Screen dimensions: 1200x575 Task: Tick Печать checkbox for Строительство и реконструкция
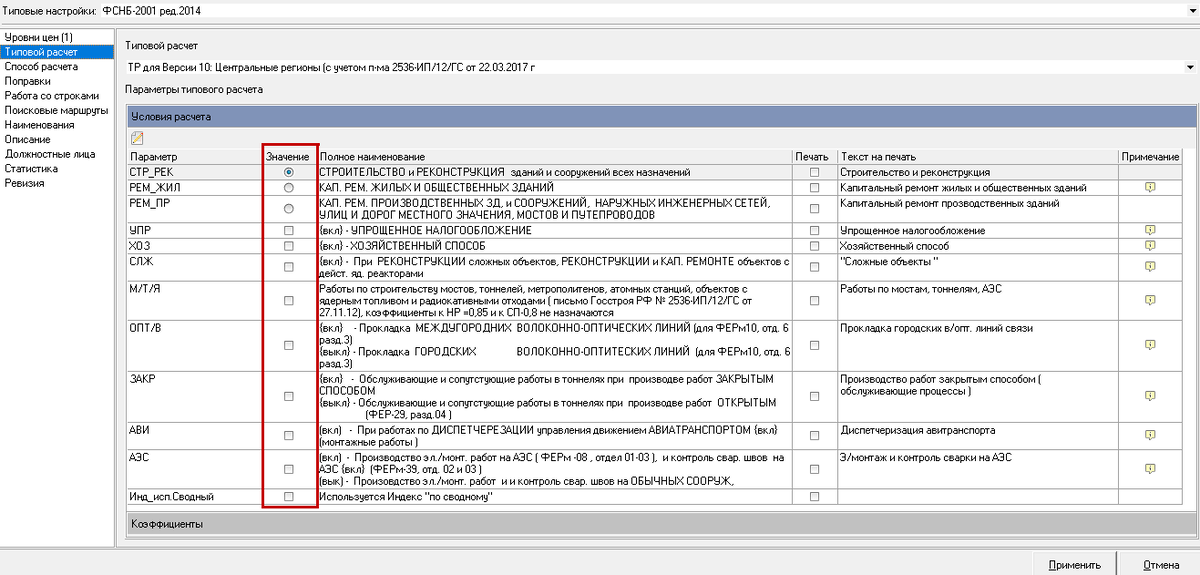tap(814, 173)
